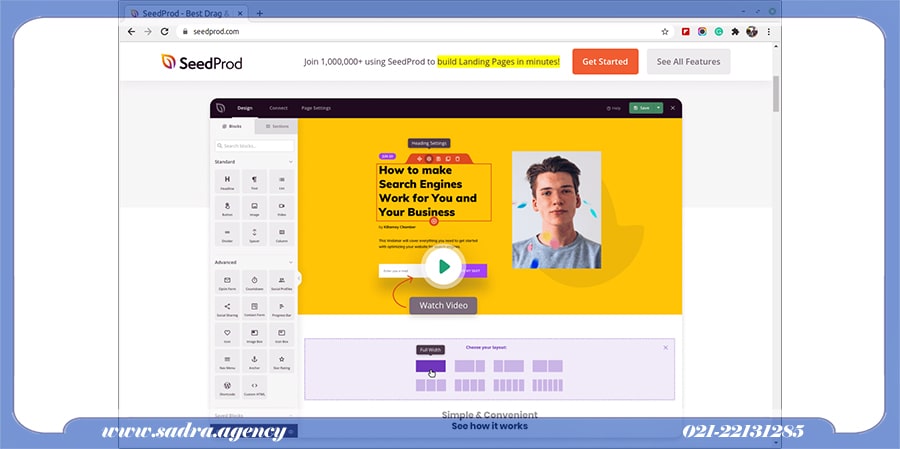Click the Watch Video label
Viewport: 900px width, 449px height.
pyautogui.click(x=443, y=305)
